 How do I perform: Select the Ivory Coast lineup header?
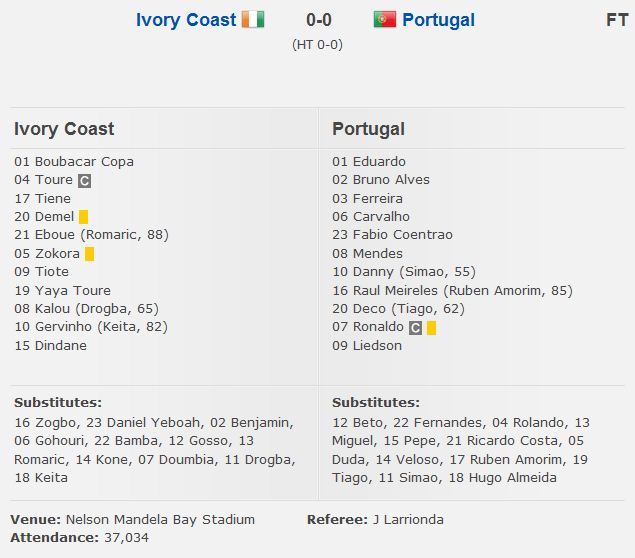click(x=64, y=129)
